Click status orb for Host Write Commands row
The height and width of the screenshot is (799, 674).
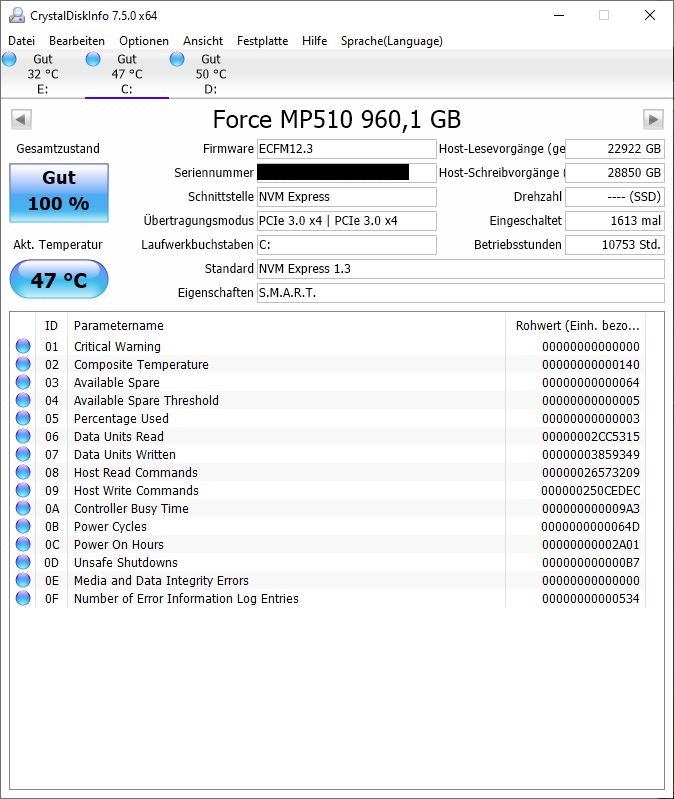[x=23, y=490]
